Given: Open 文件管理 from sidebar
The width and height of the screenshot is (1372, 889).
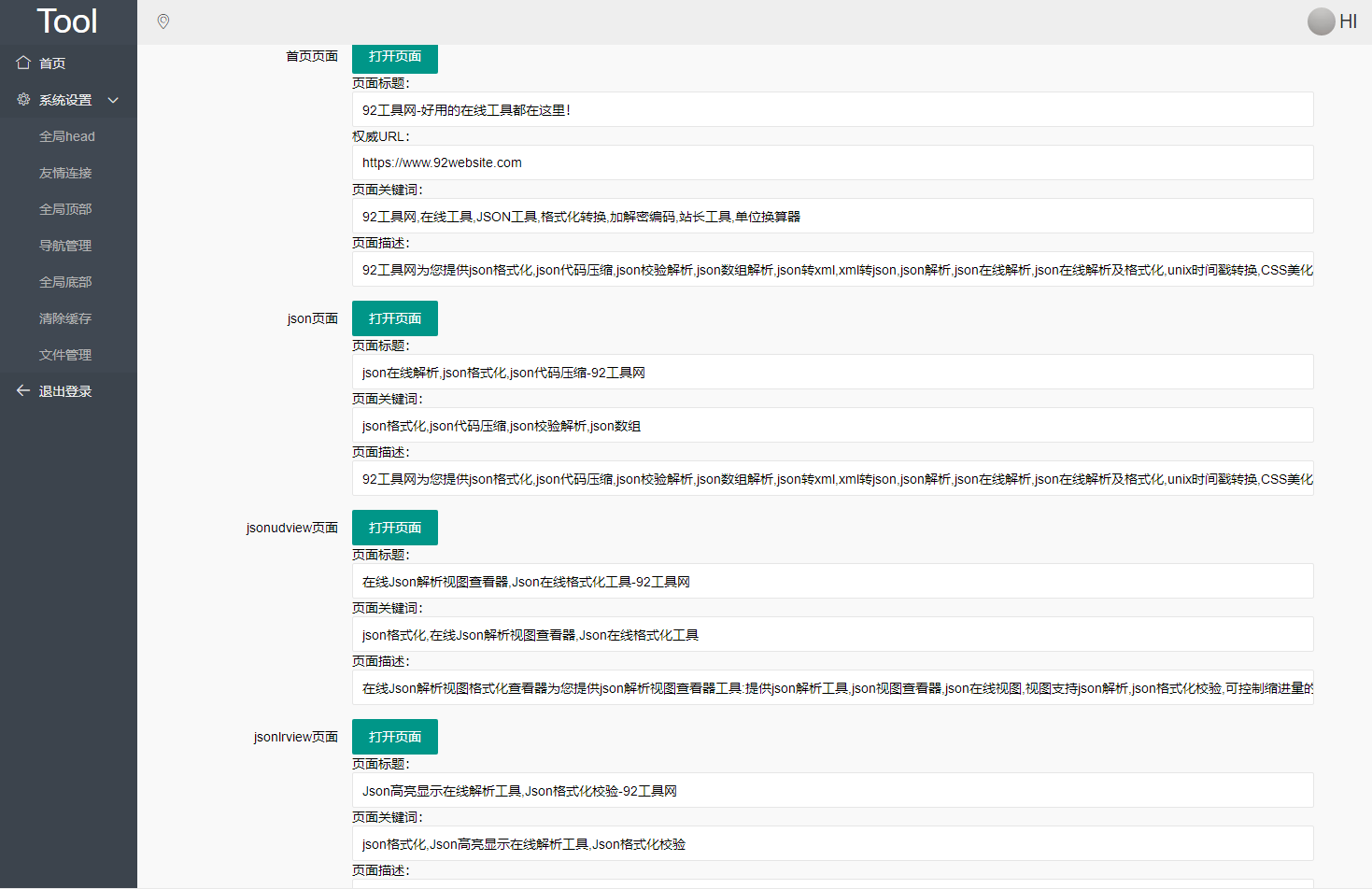Looking at the screenshot, I should point(65,355).
